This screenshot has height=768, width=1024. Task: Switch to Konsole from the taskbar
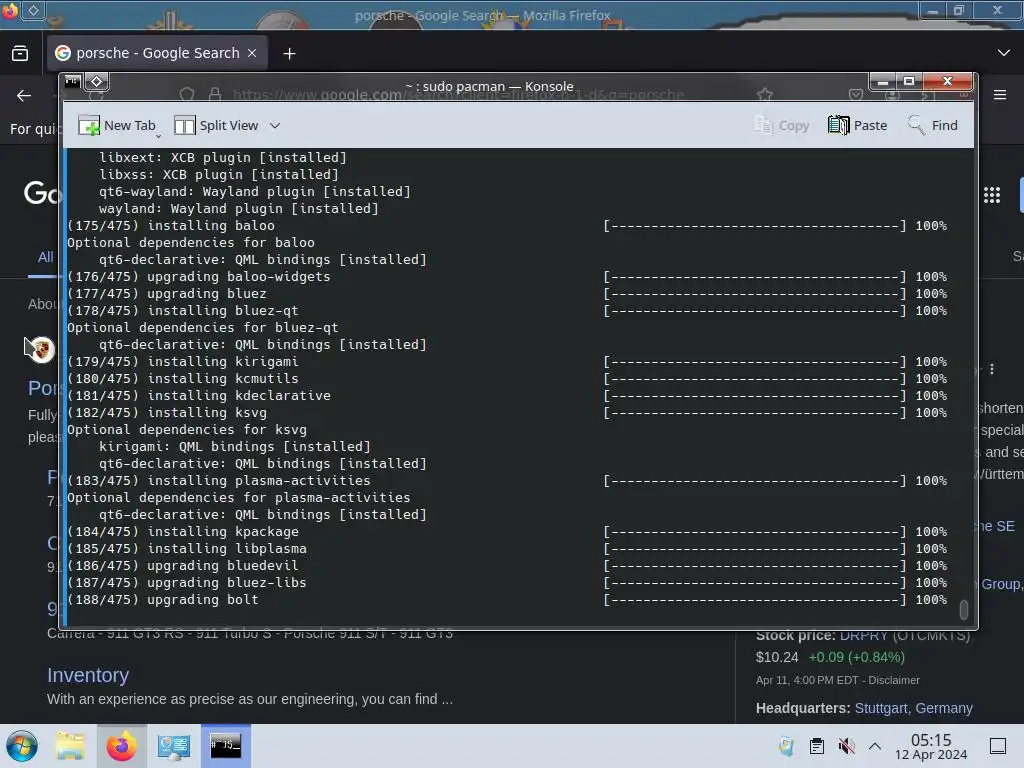coord(225,746)
